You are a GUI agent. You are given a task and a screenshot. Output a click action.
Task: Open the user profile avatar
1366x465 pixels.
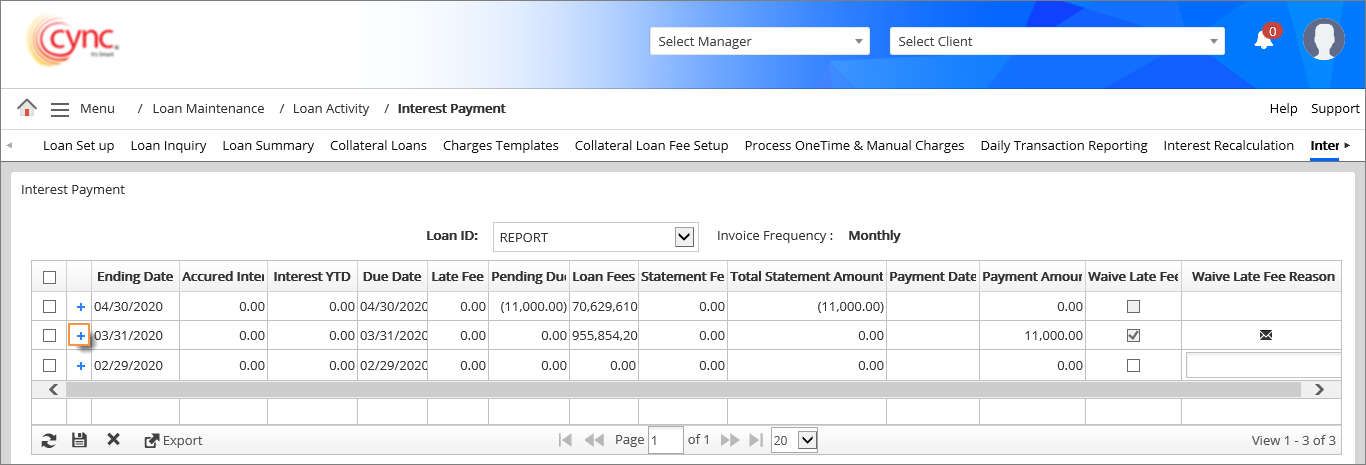click(x=1323, y=40)
